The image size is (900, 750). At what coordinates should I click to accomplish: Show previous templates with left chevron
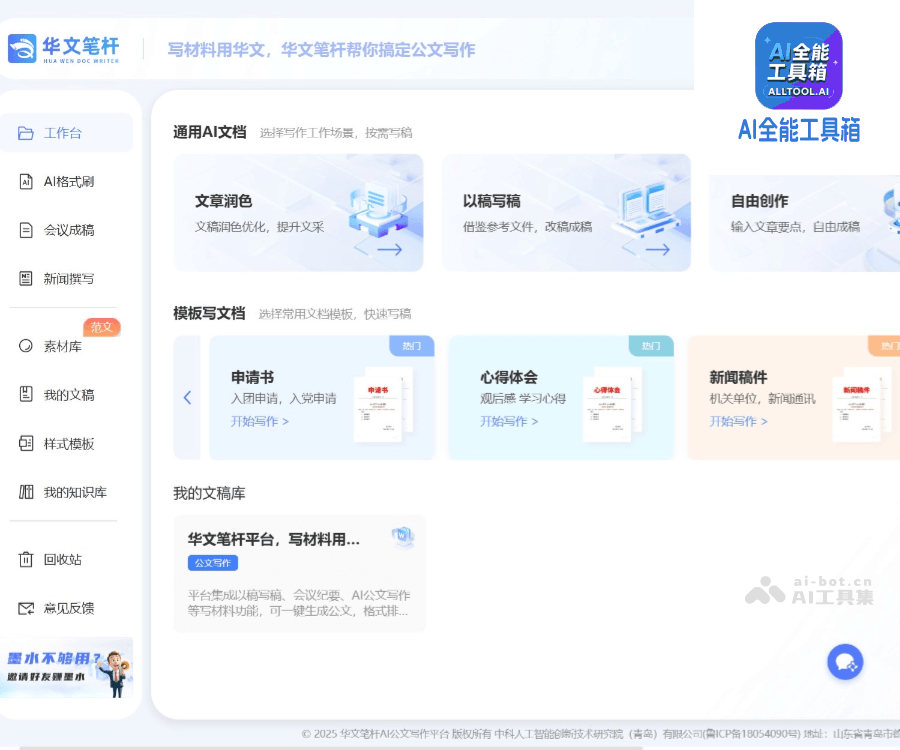[187, 397]
